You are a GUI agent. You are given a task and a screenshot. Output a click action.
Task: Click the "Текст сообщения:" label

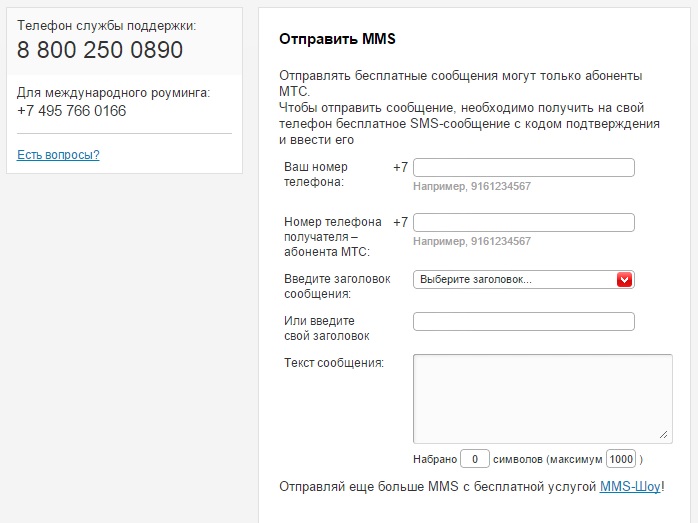click(x=334, y=362)
